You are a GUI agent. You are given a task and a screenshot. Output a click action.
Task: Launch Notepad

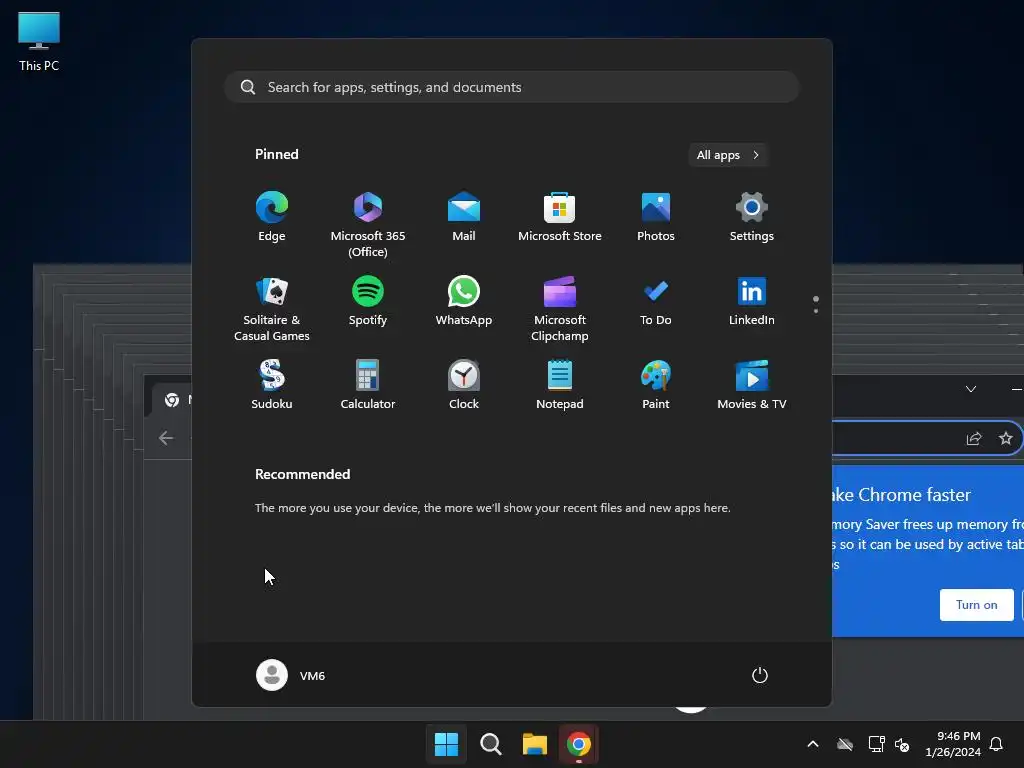click(x=560, y=385)
